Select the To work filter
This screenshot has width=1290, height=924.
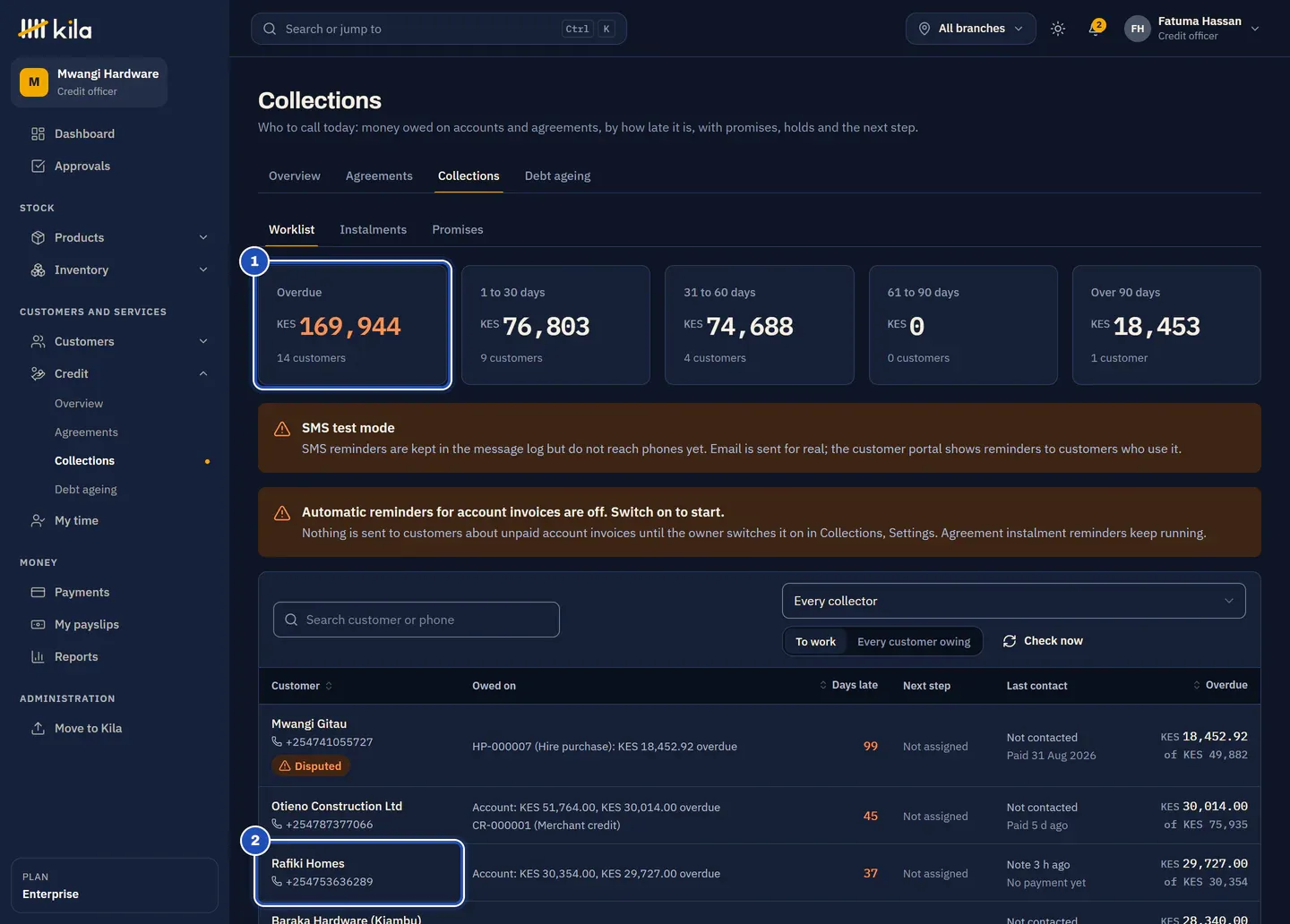pos(815,641)
